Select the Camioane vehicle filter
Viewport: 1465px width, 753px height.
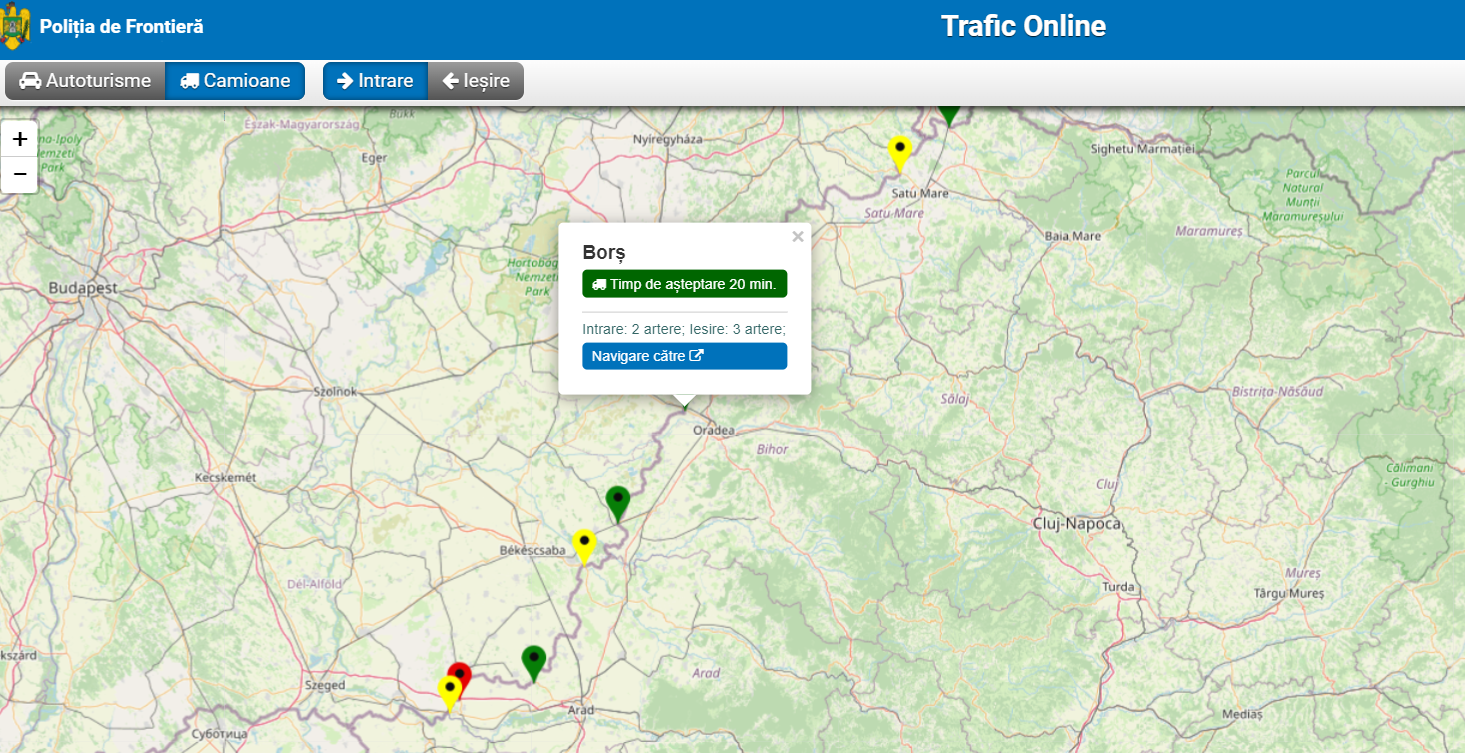pos(235,81)
